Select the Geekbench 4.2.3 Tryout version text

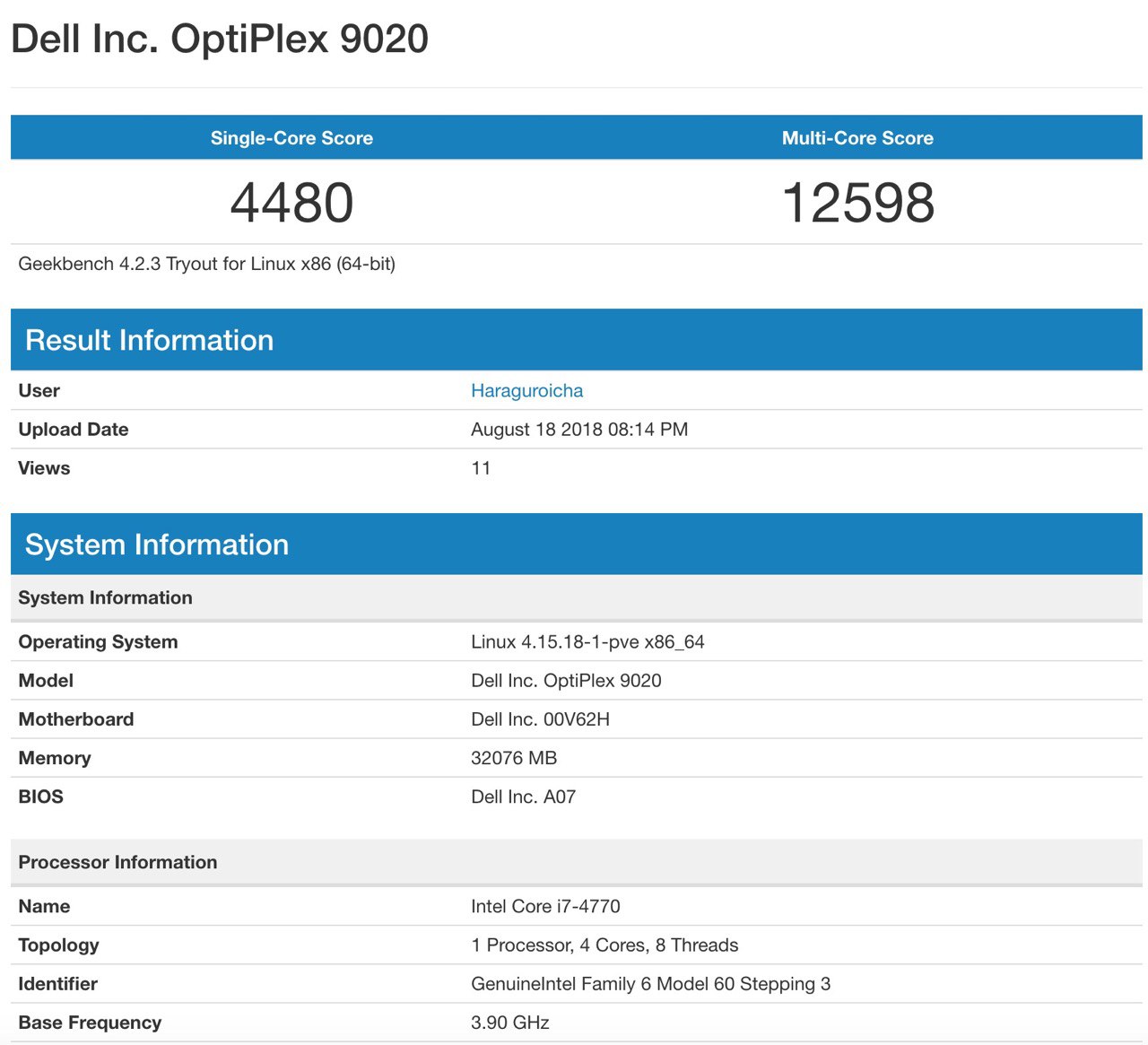[206, 264]
